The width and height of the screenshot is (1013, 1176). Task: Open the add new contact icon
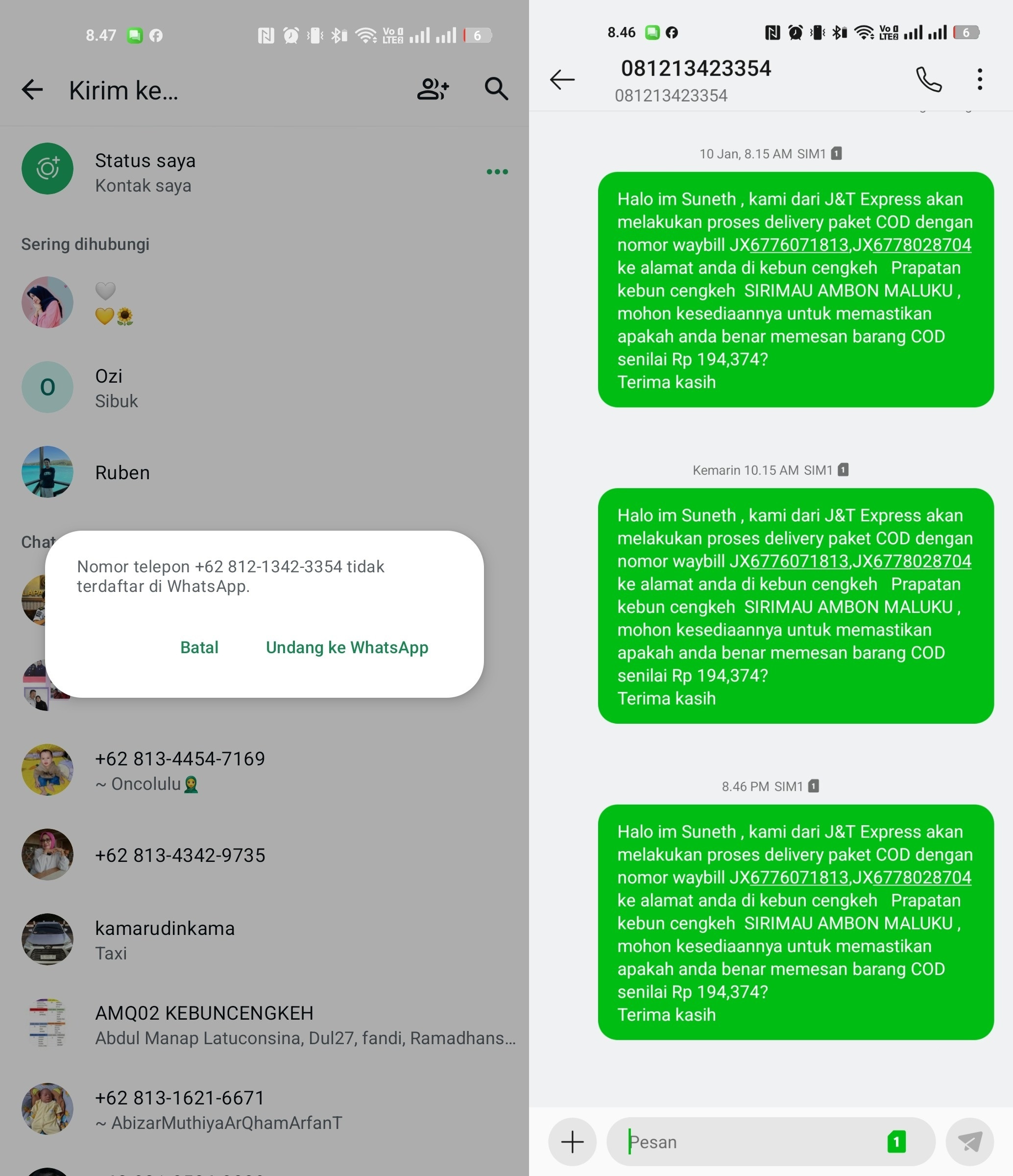433,89
